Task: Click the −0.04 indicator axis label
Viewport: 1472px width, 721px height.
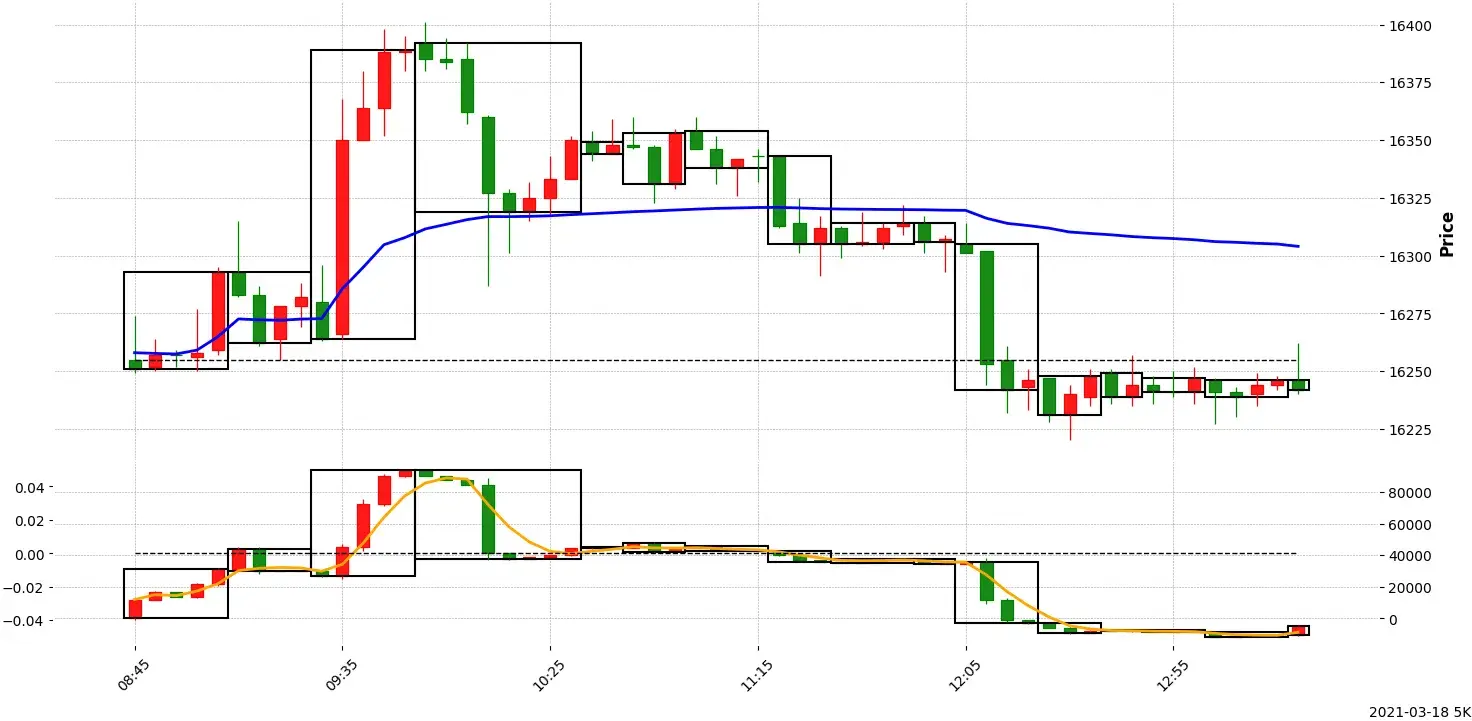Action: tap(25, 621)
